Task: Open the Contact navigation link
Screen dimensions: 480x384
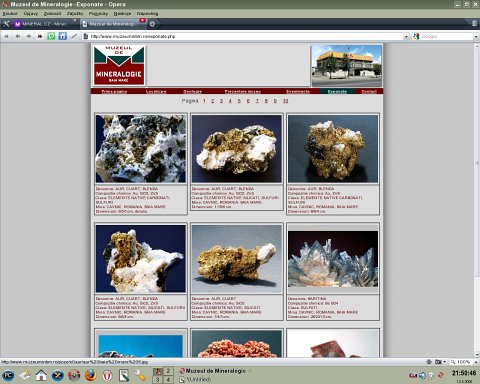Action: point(369,91)
